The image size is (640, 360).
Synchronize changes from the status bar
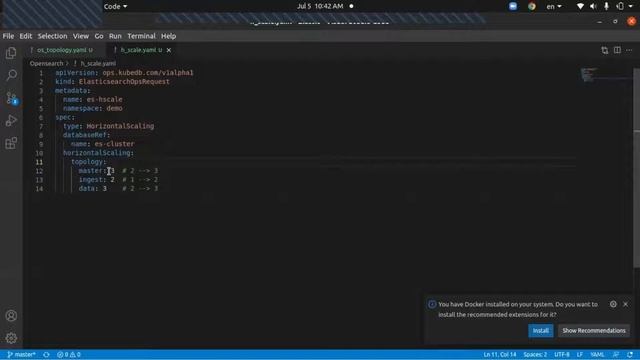point(46,355)
